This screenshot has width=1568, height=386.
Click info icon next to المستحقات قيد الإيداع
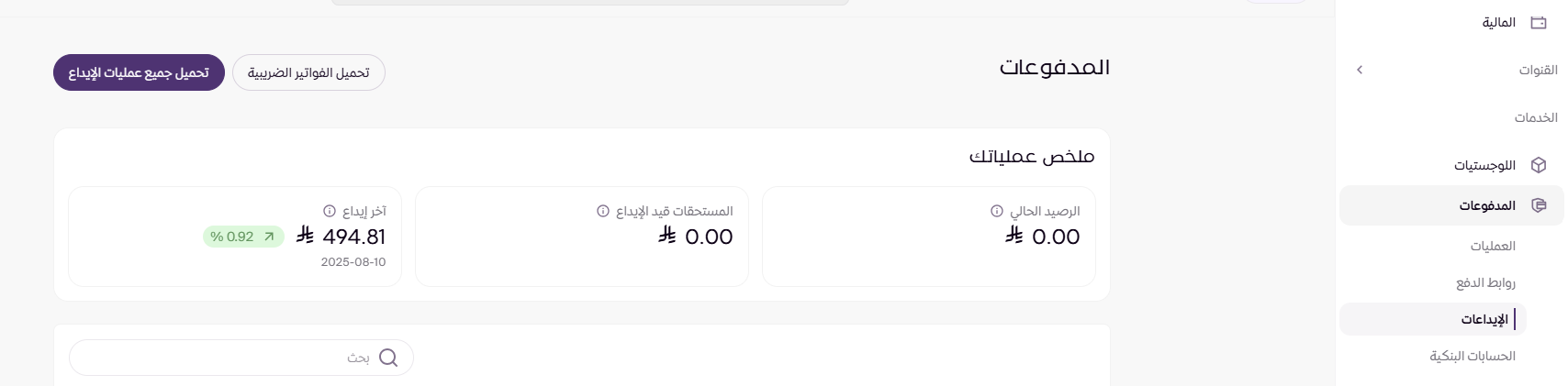pyautogui.click(x=603, y=211)
